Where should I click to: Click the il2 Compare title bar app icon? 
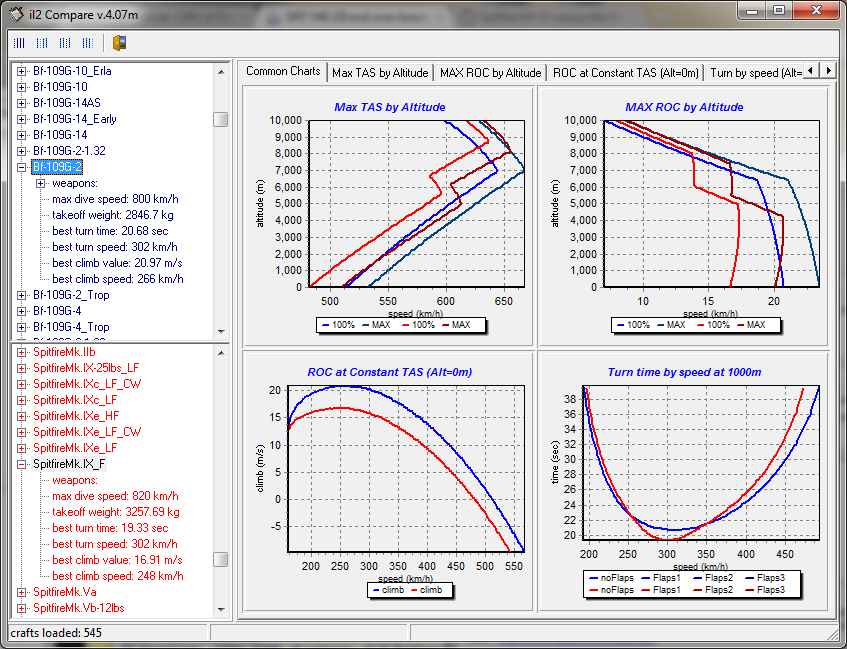17,14
